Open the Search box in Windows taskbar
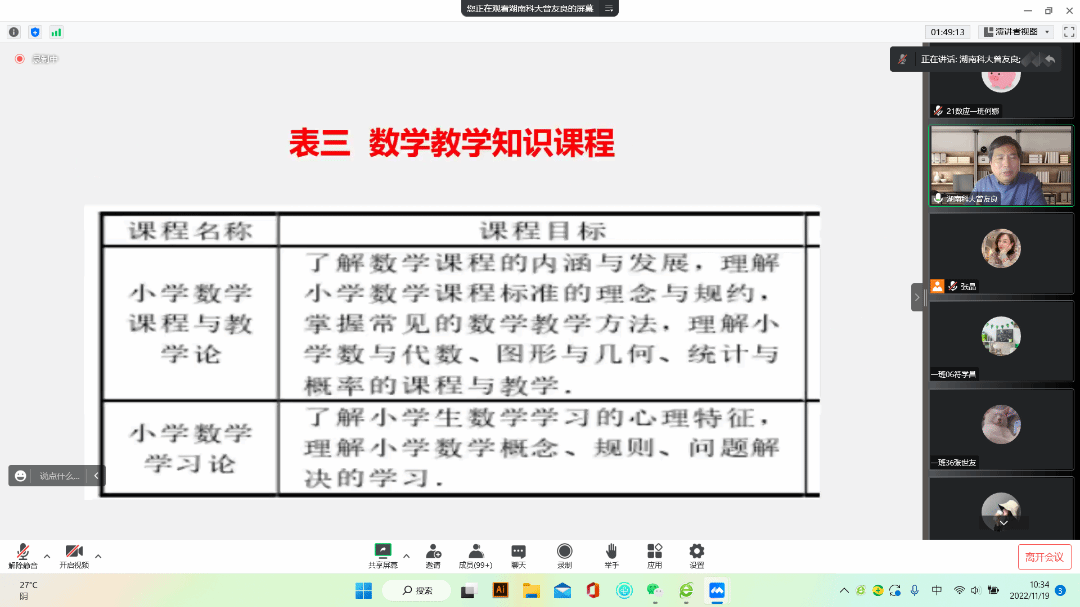The width and height of the screenshot is (1080, 607). (x=416, y=591)
